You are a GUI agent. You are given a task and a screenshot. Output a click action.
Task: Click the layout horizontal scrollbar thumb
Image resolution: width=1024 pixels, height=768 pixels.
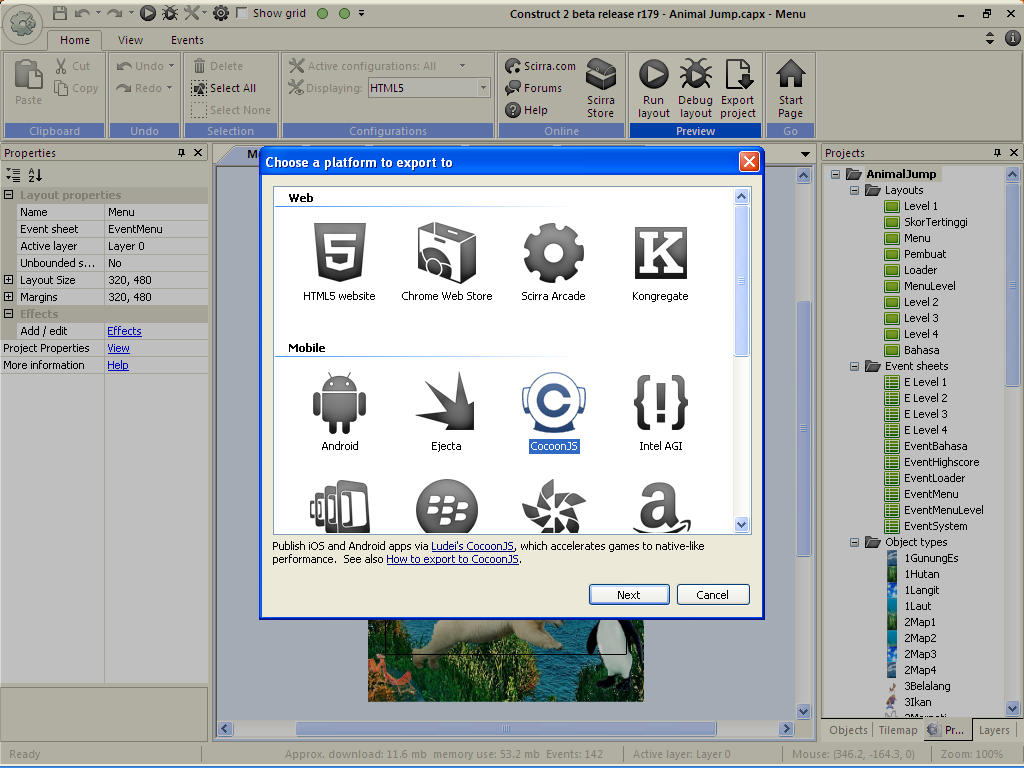point(505,728)
